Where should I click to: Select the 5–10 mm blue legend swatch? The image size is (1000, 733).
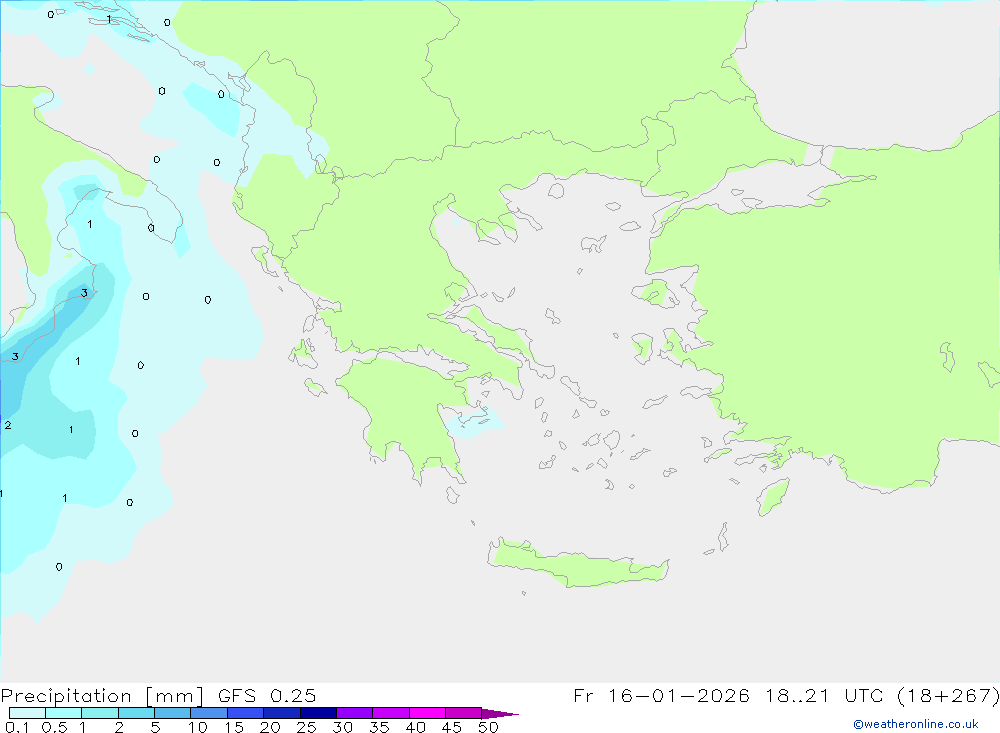(173, 713)
